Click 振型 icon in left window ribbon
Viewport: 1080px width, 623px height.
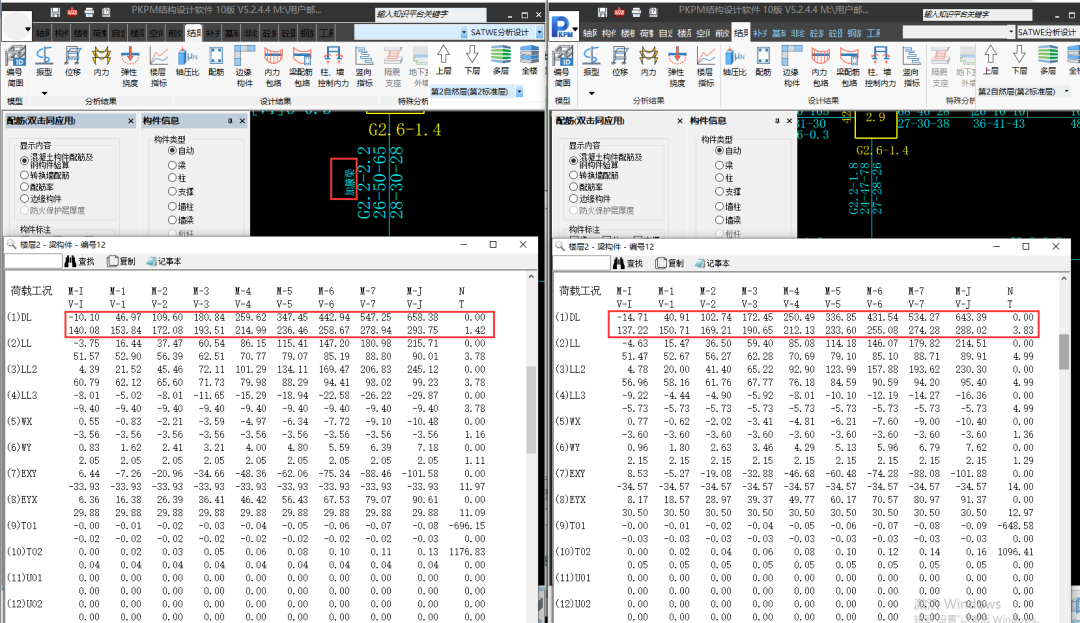(44, 62)
